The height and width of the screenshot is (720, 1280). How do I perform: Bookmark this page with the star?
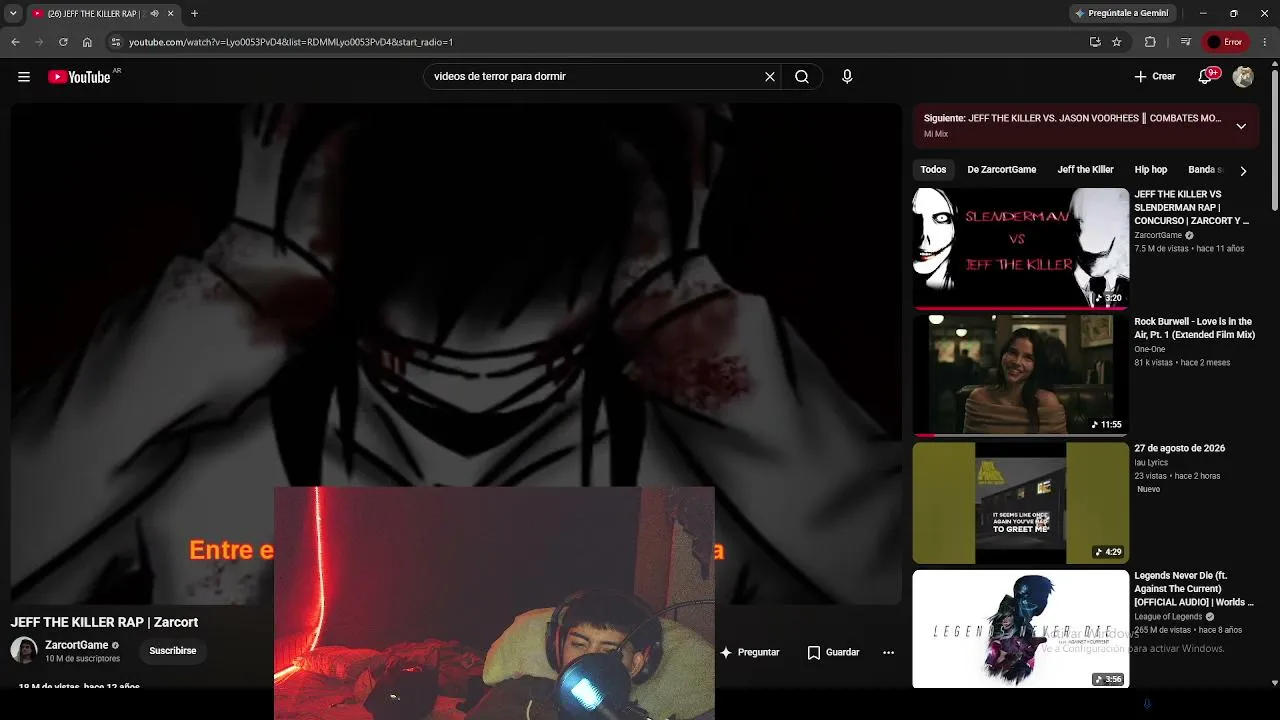[1117, 42]
